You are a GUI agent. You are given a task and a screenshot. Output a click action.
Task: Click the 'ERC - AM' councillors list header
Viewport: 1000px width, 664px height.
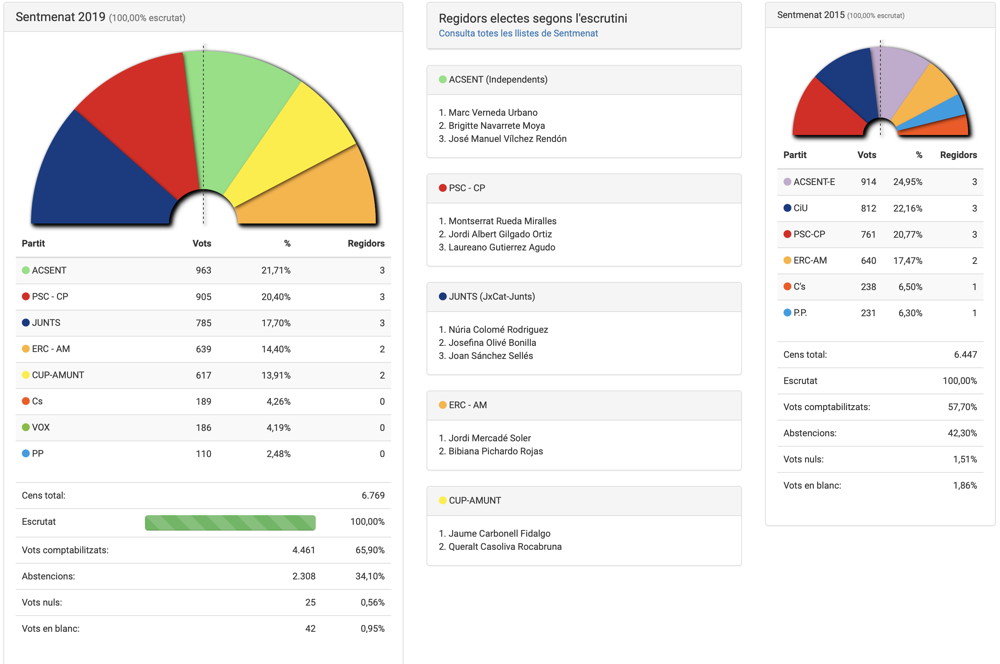pyautogui.click(x=468, y=405)
